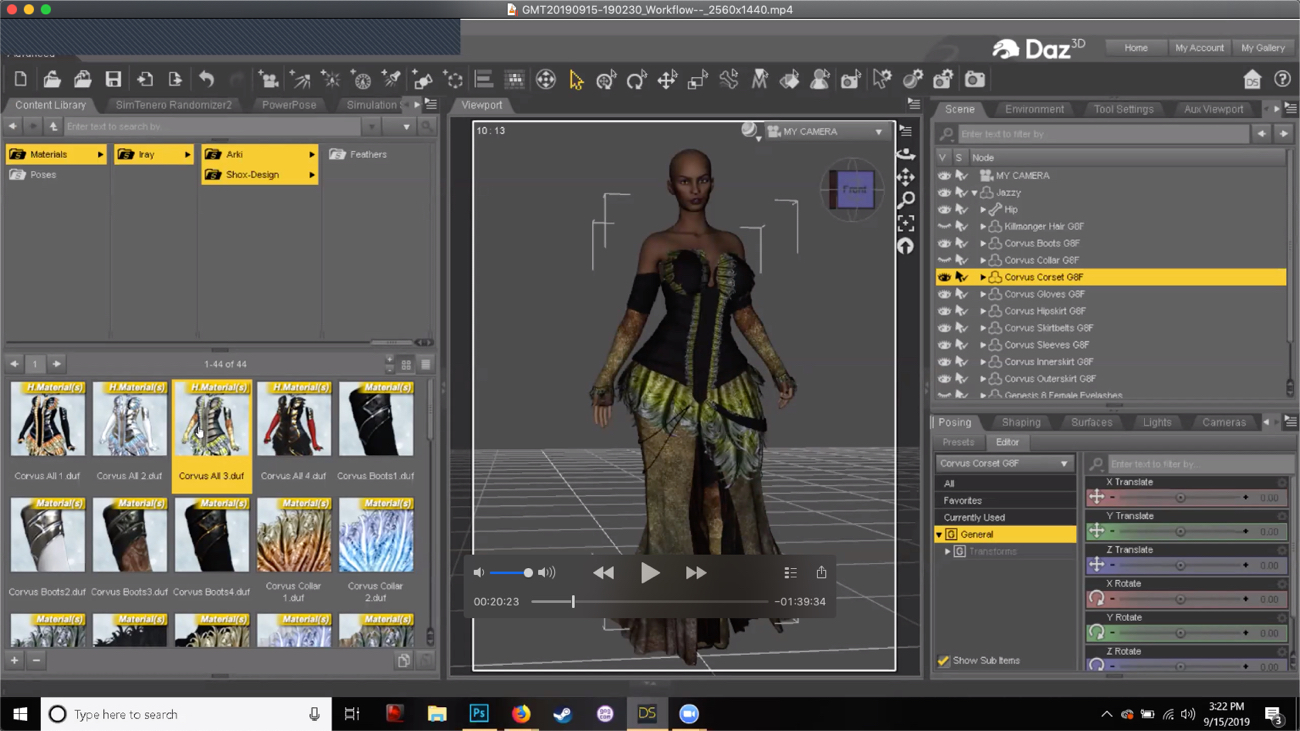Uncheck the Show Sub Items checkbox
Viewport: 1300px width, 731px height.
[943, 661]
